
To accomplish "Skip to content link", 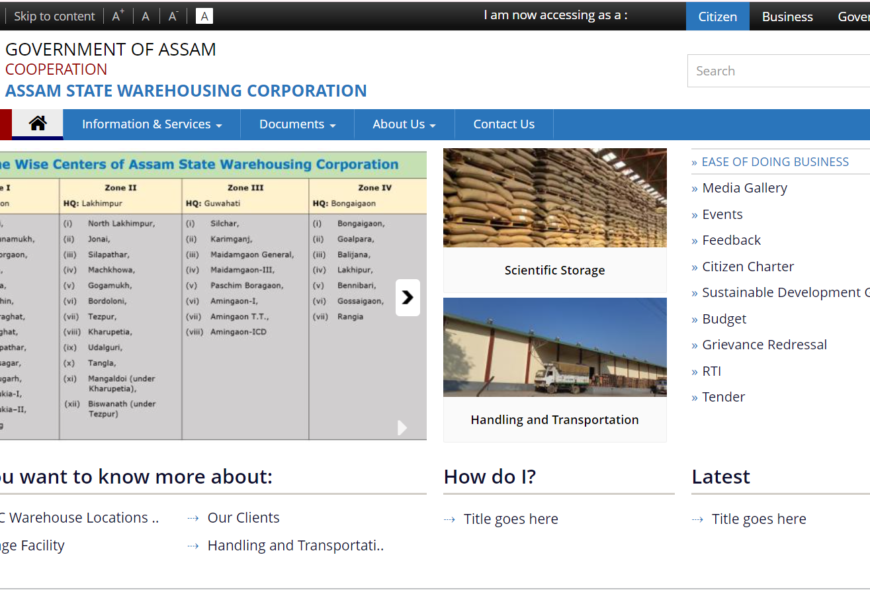I will (54, 16).
